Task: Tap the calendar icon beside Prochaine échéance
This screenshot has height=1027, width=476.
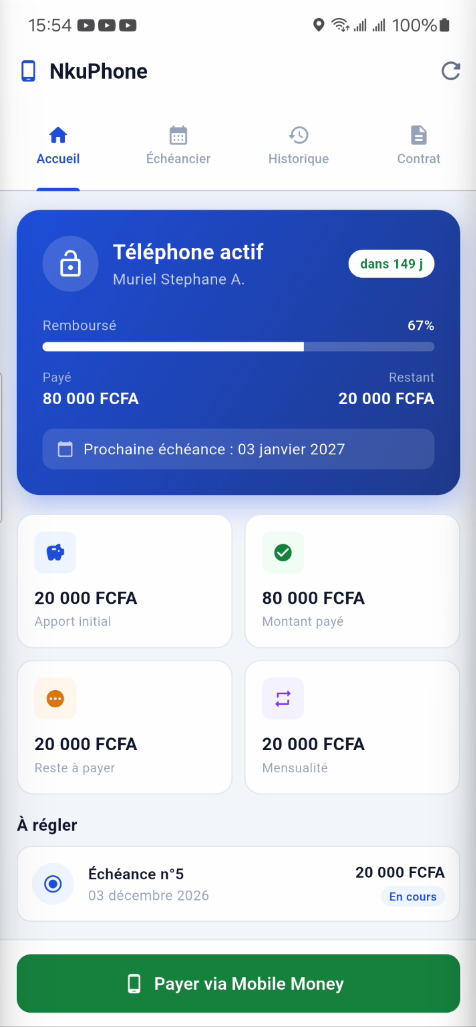Action: pyautogui.click(x=65, y=449)
